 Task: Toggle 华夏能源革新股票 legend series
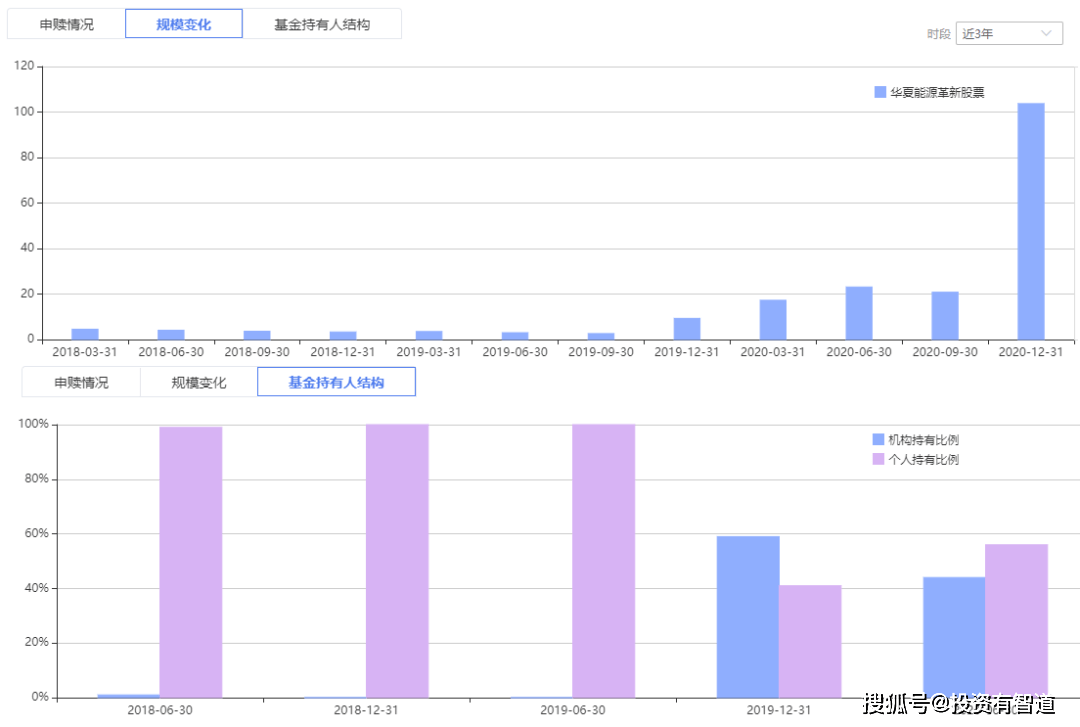click(x=929, y=92)
